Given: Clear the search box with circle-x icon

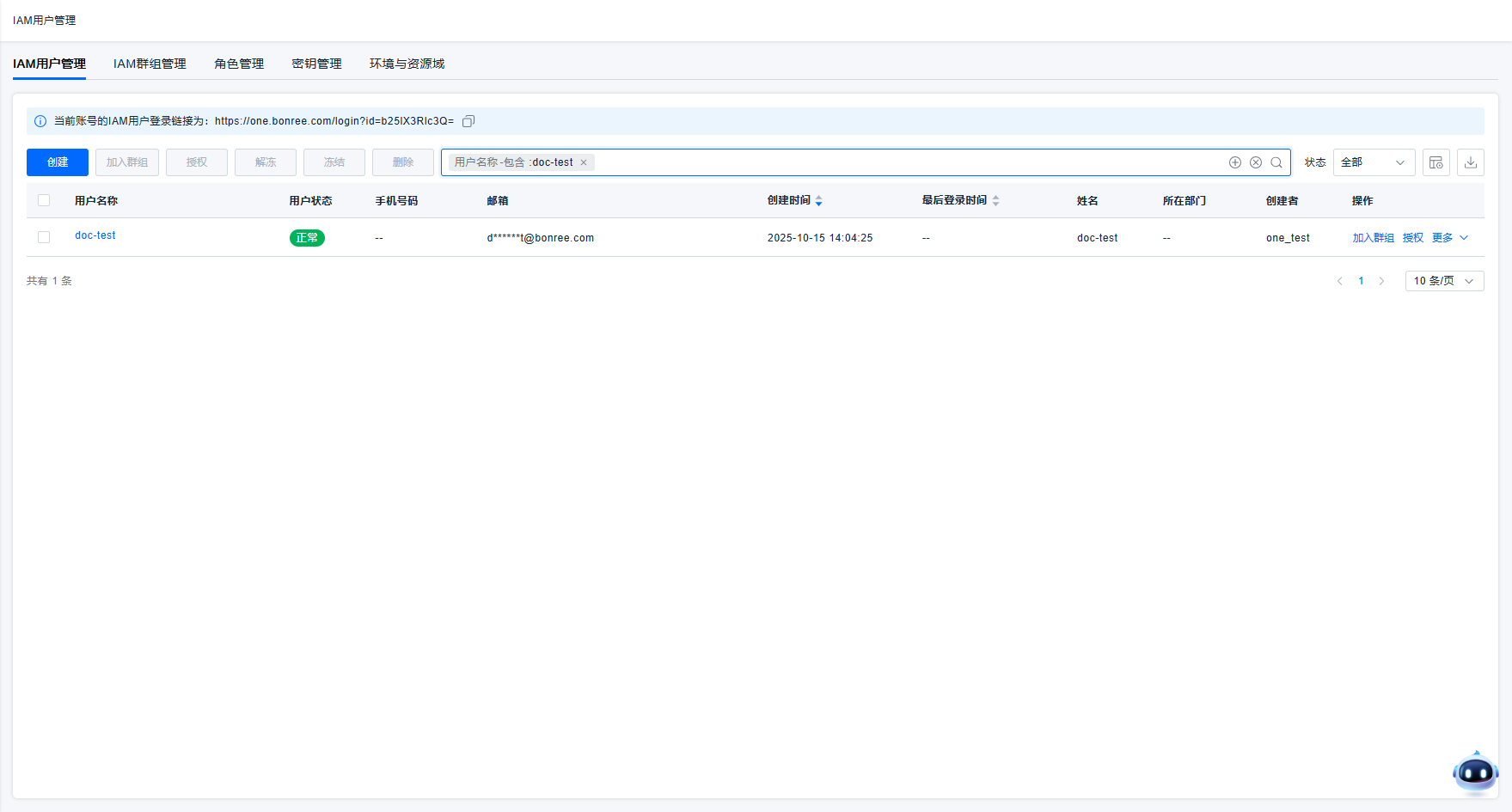Looking at the screenshot, I should [1256, 162].
